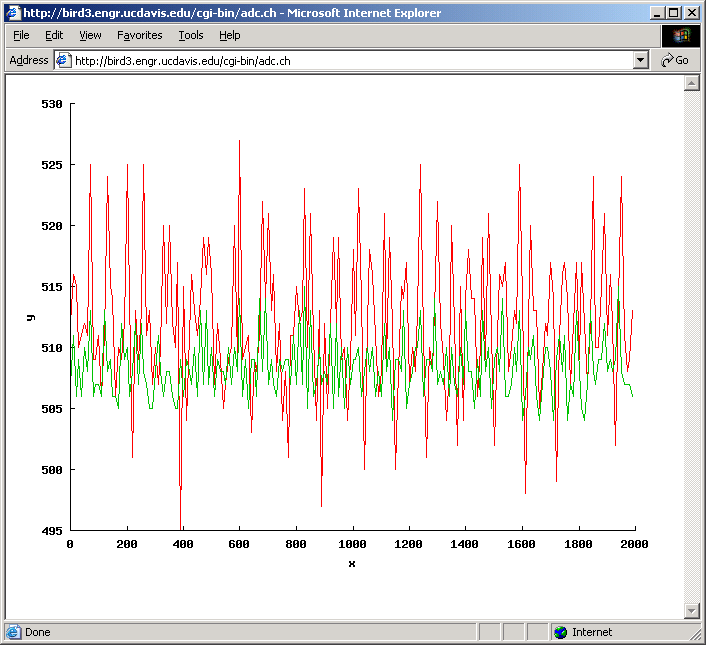Click the page icon in the address bar
The height and width of the screenshot is (645, 706).
click(x=64, y=60)
